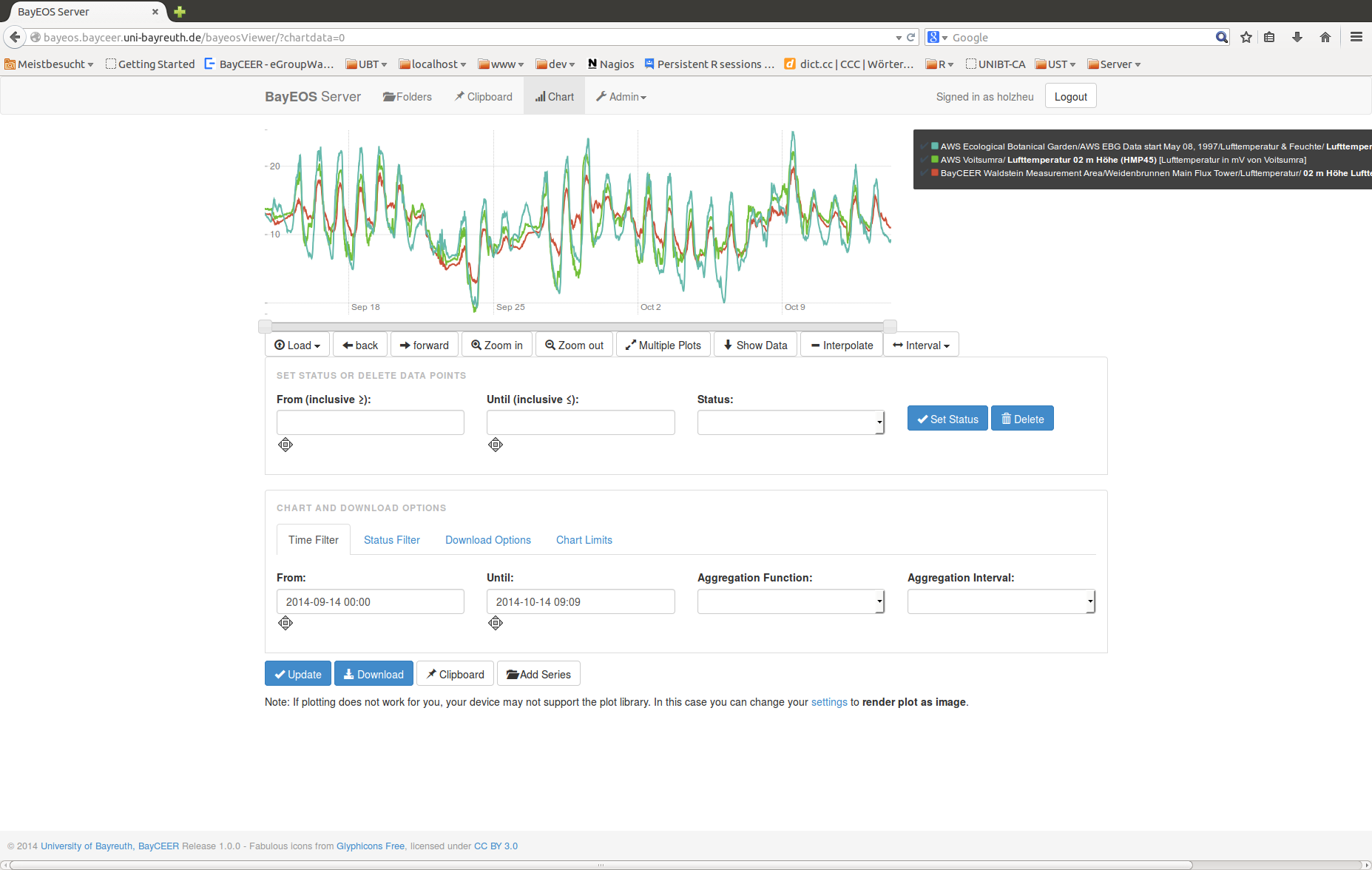1372x870 pixels.
Task: Select the Time Filter tab
Action: pyautogui.click(x=314, y=540)
